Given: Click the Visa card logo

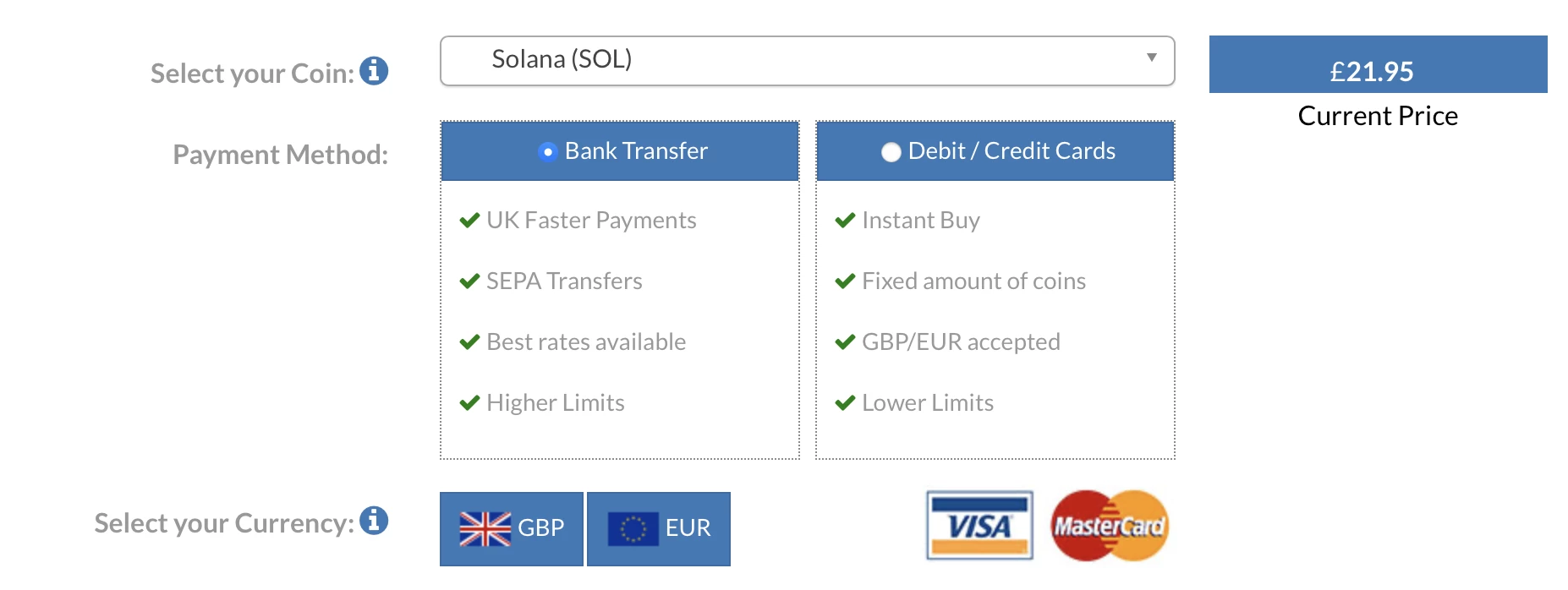Looking at the screenshot, I should point(979,527).
